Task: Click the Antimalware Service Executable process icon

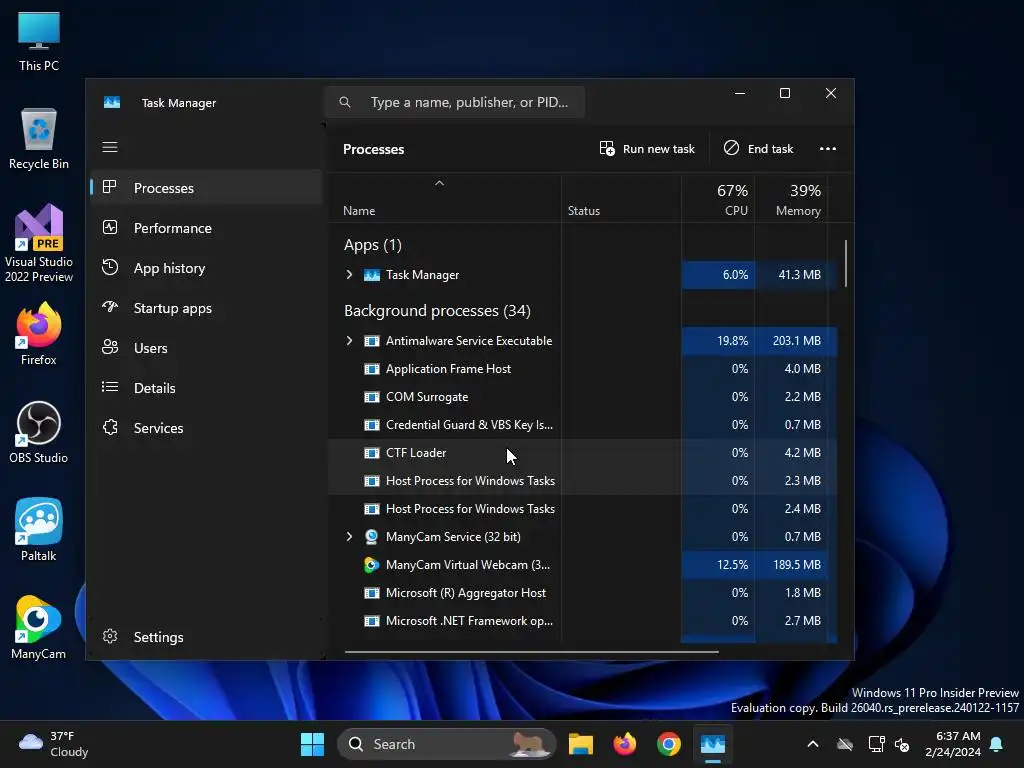Action: (x=372, y=341)
